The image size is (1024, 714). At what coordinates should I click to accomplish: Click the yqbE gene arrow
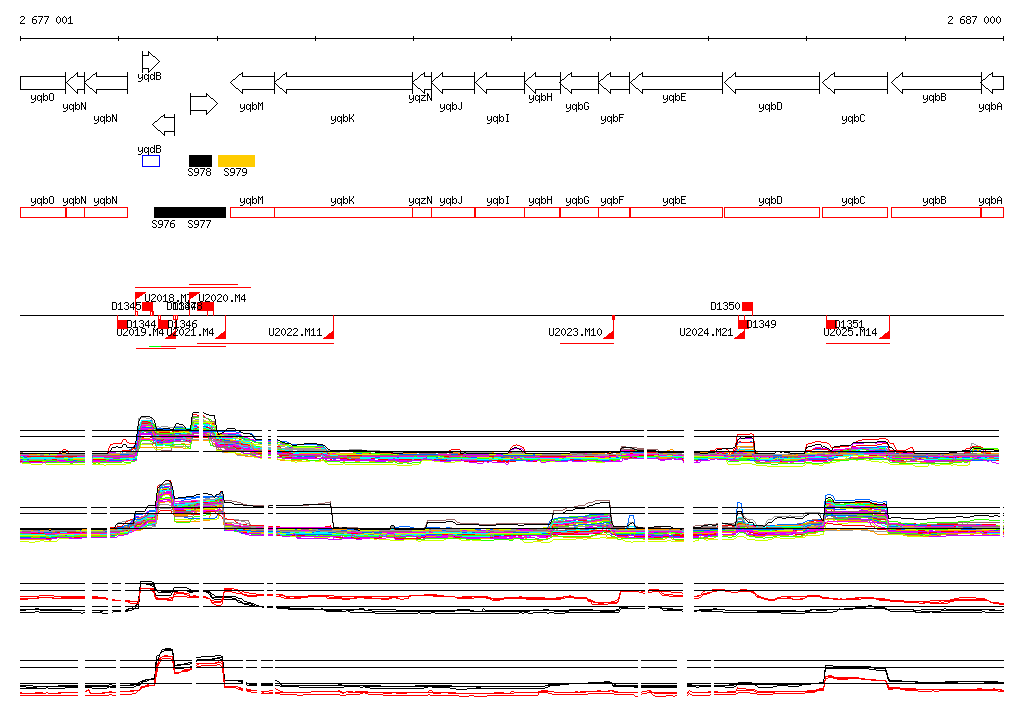click(x=676, y=83)
